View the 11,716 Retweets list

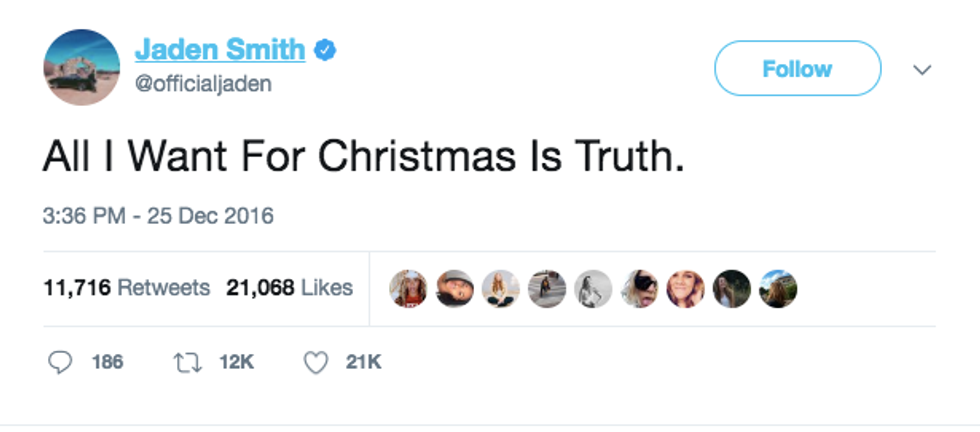pyautogui.click(x=127, y=288)
